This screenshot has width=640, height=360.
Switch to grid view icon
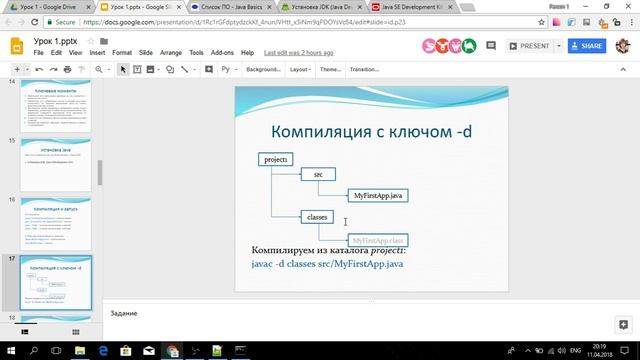(76, 332)
